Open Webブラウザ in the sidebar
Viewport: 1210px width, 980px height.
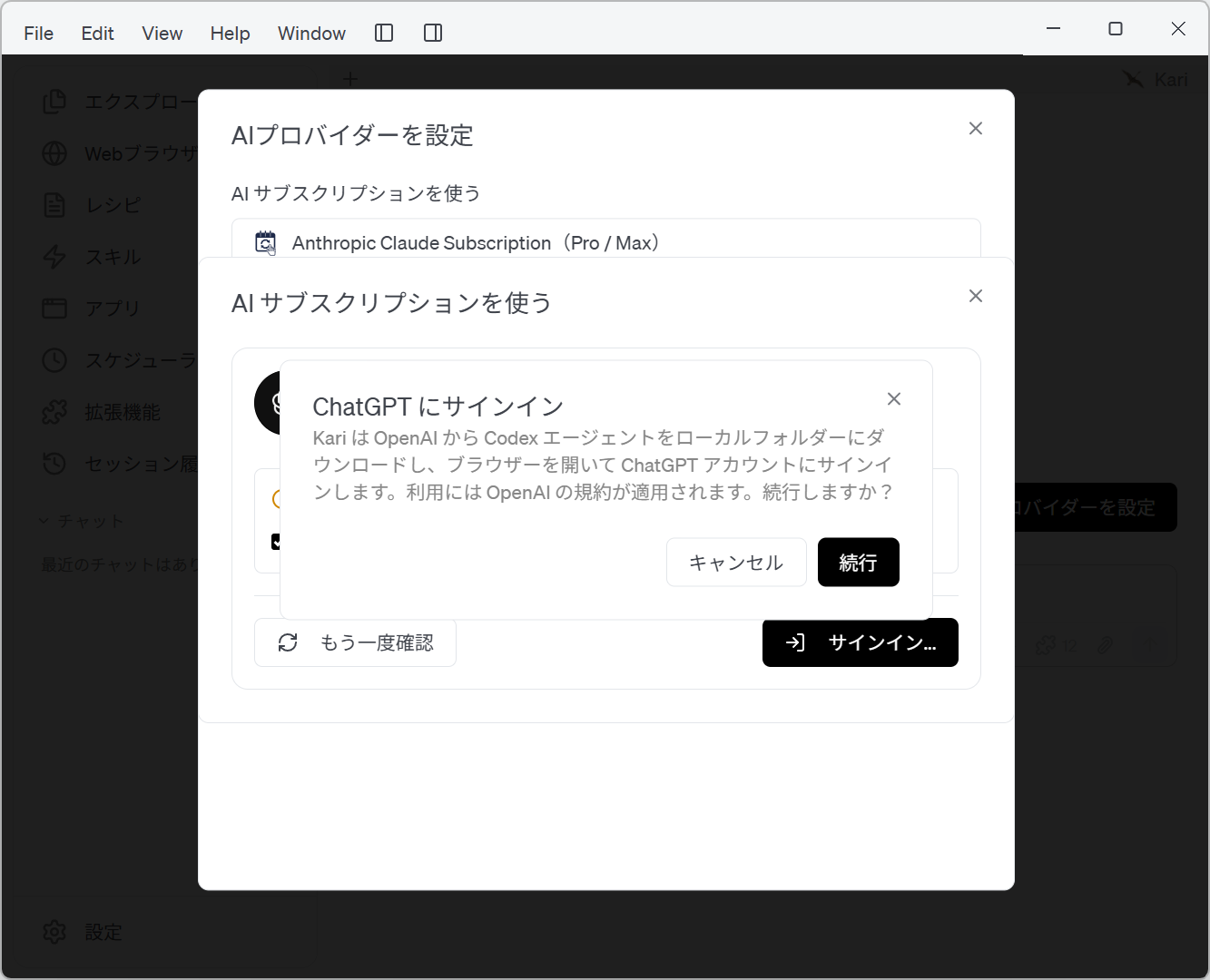coord(120,153)
